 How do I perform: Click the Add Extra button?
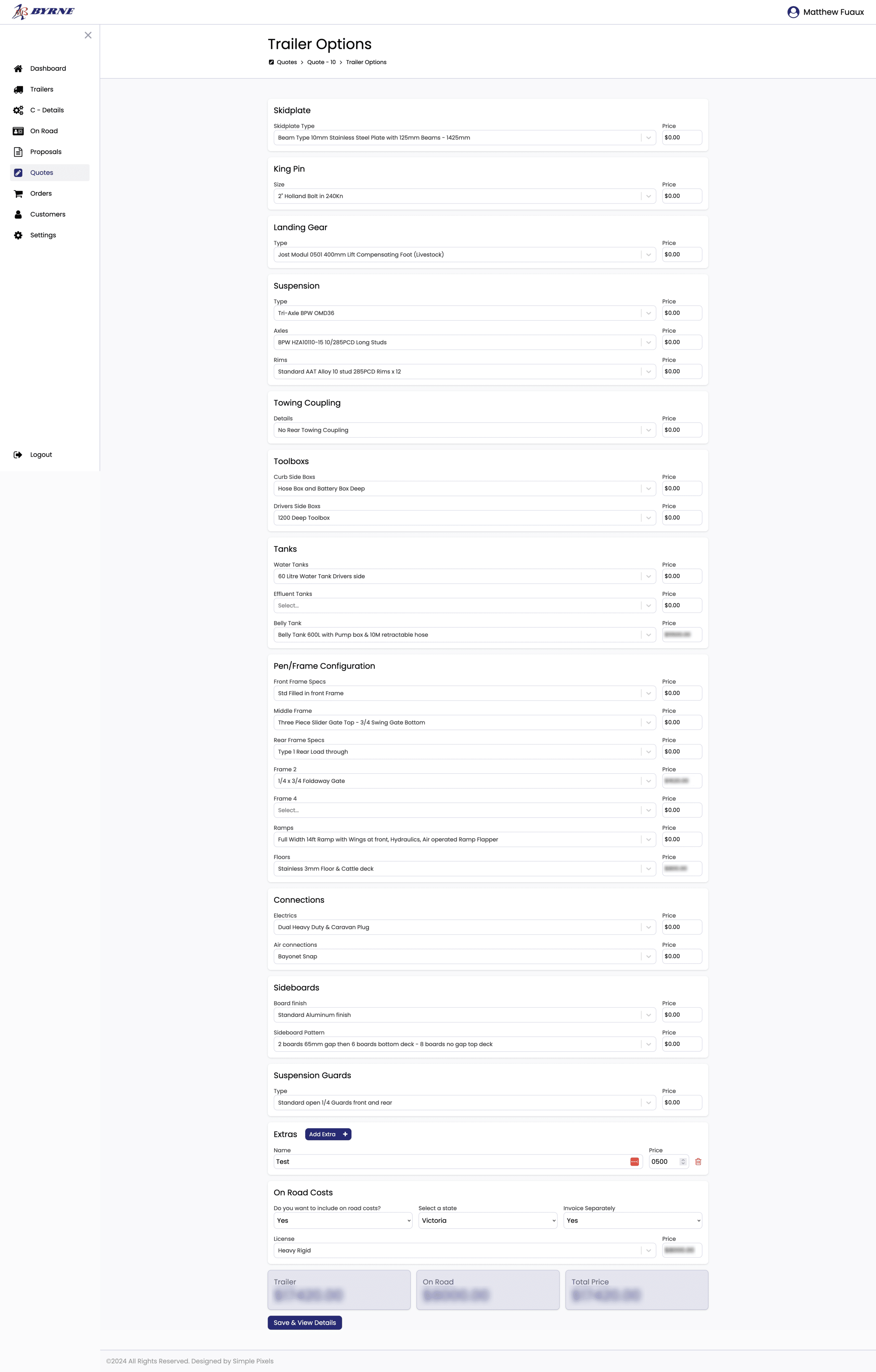tap(328, 1134)
